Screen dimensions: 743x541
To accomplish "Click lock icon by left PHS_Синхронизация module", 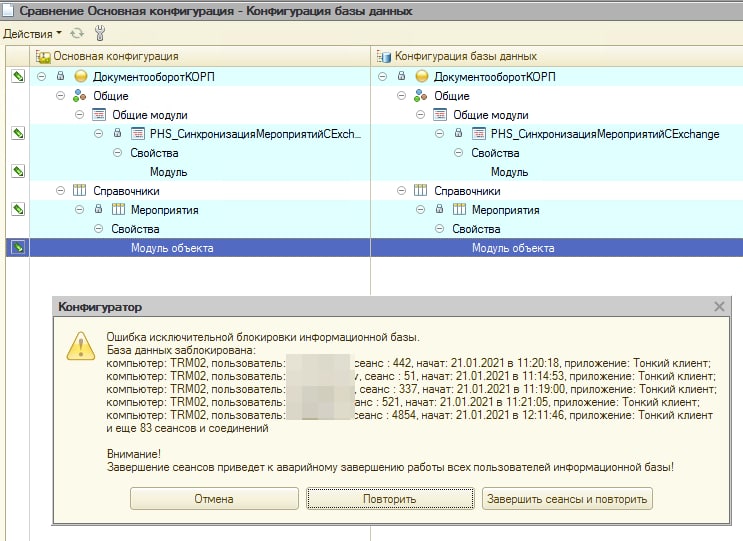I will point(118,133).
